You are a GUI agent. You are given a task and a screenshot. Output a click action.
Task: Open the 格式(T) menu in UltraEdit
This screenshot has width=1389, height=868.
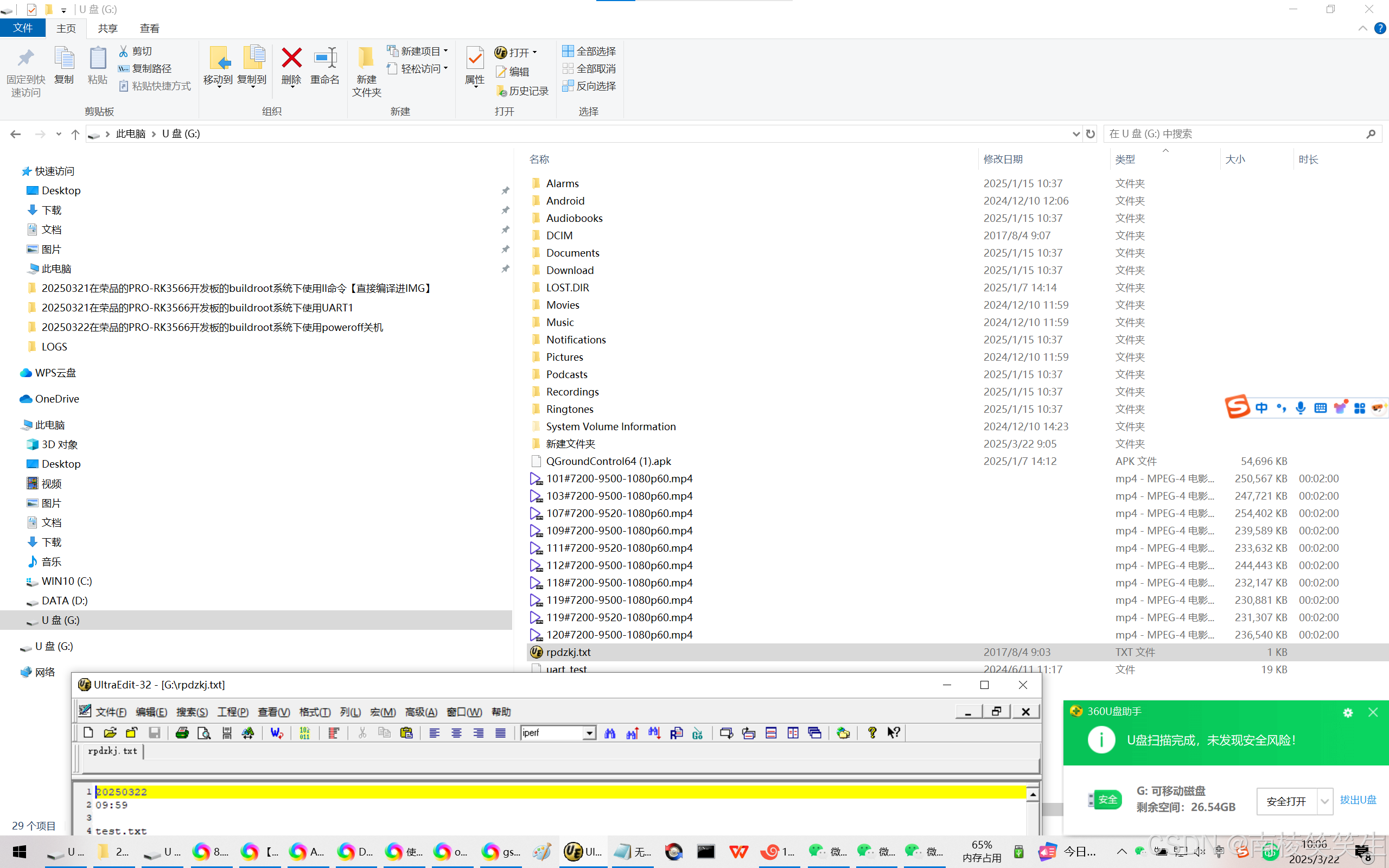(x=315, y=712)
